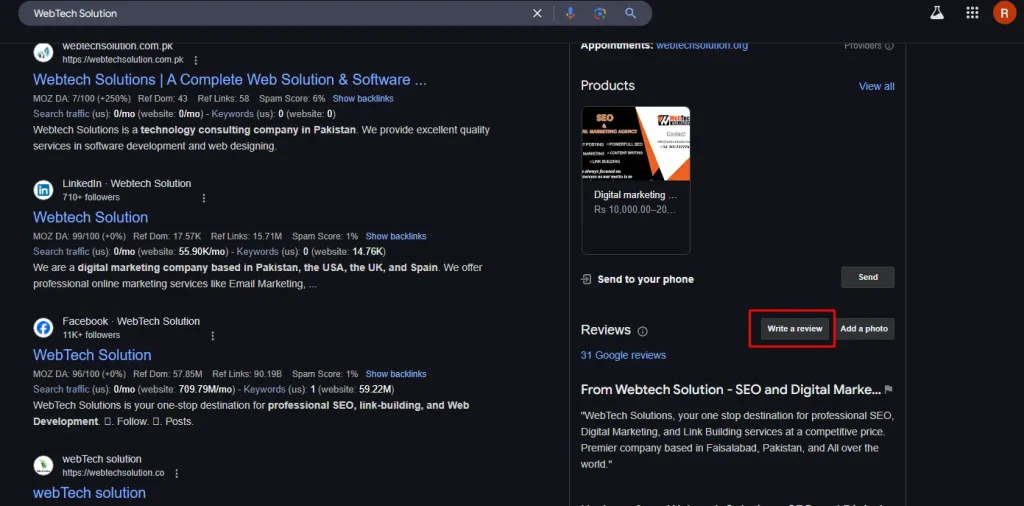The height and width of the screenshot is (506, 1024).
Task: Flag the From Webtech Solution description
Action: [x=888, y=390]
